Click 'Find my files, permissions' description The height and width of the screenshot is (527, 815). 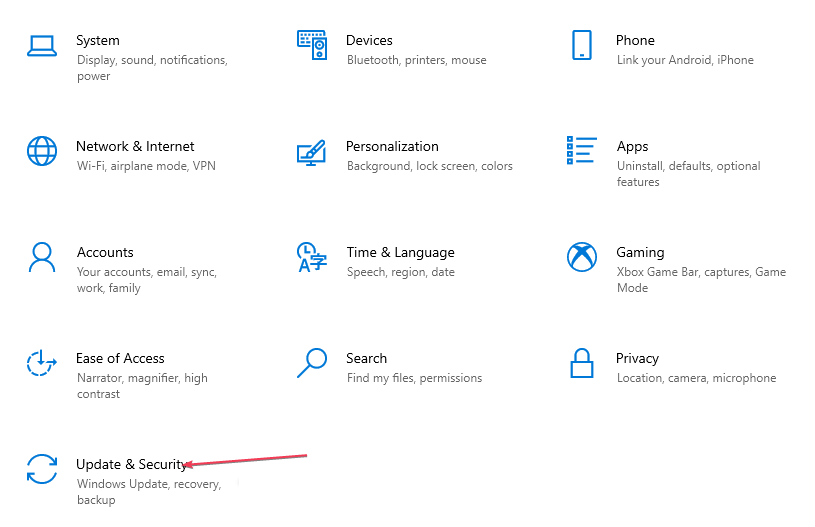tap(415, 378)
